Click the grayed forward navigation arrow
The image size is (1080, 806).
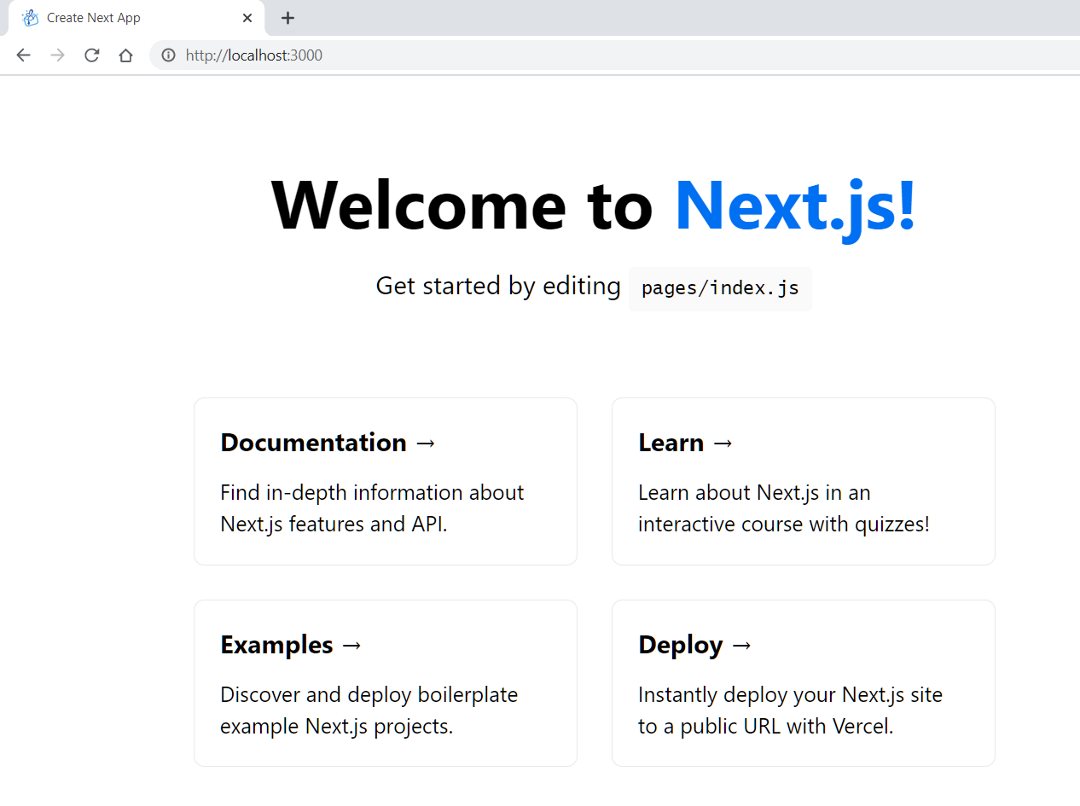coord(57,55)
